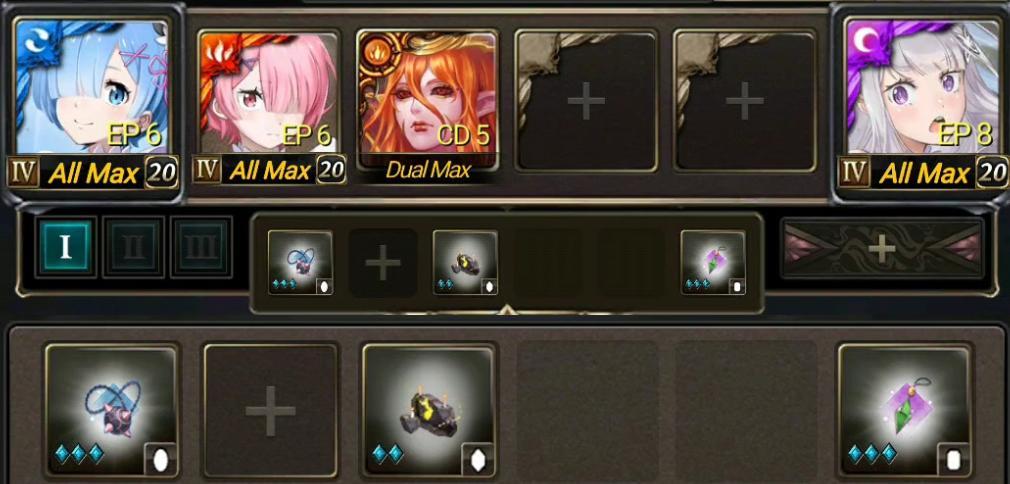Image resolution: width=1010 pixels, height=484 pixels.
Task: Add equipment in large empty plus slot
Action: [x=271, y=411]
